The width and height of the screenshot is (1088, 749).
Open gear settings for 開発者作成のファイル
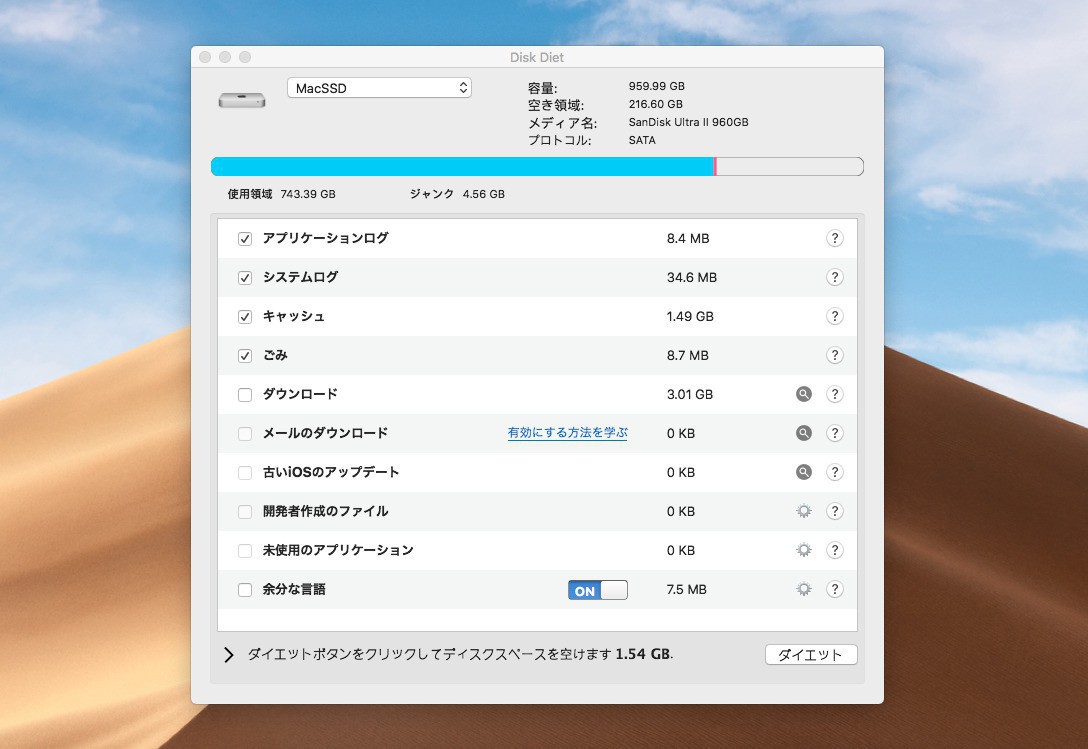(804, 511)
